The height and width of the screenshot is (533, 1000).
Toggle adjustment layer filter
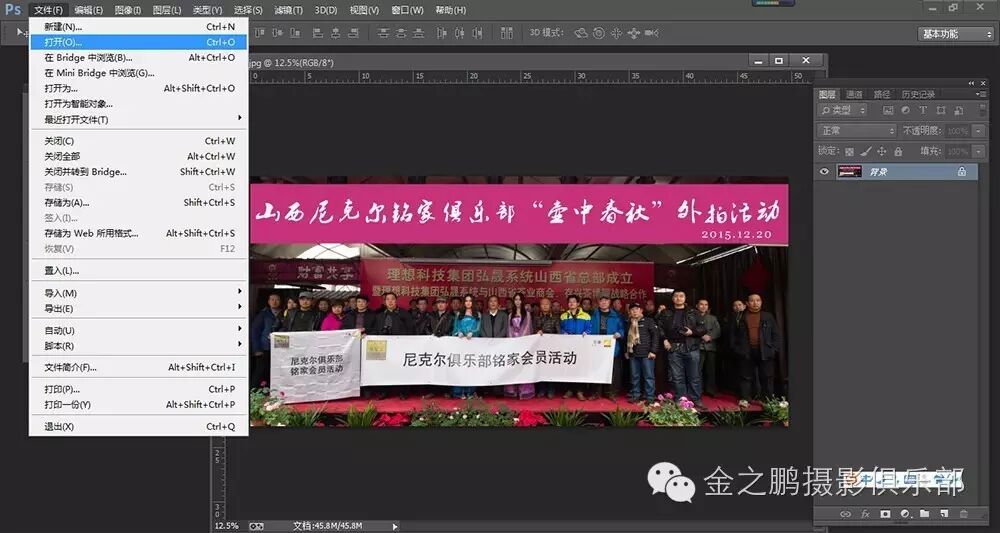(x=906, y=110)
